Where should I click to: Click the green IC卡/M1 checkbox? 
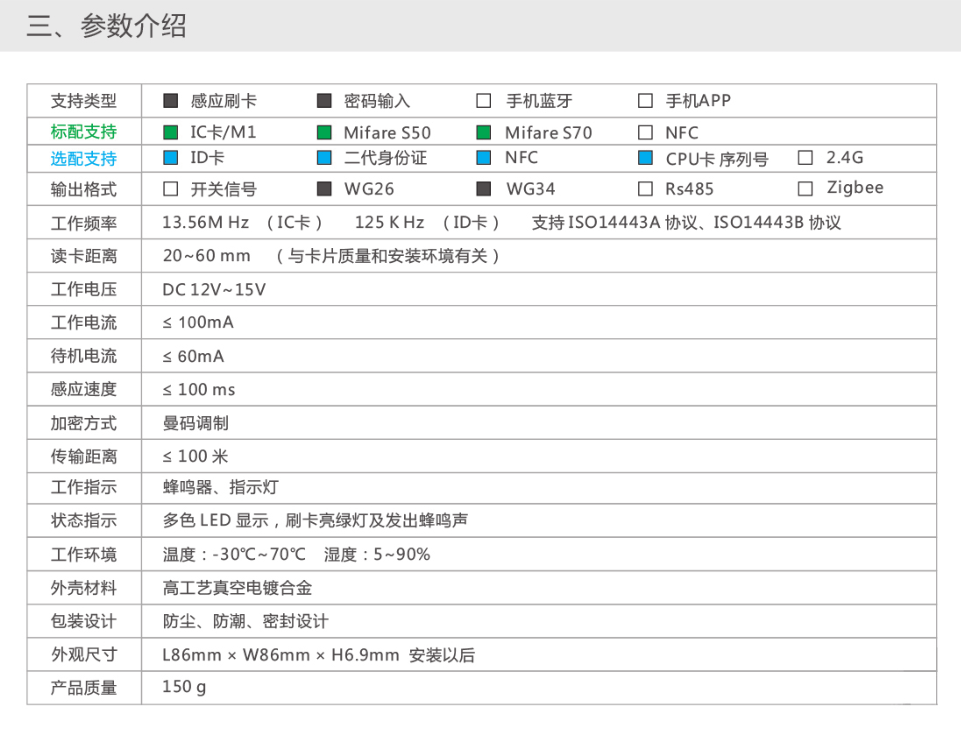[x=171, y=132]
